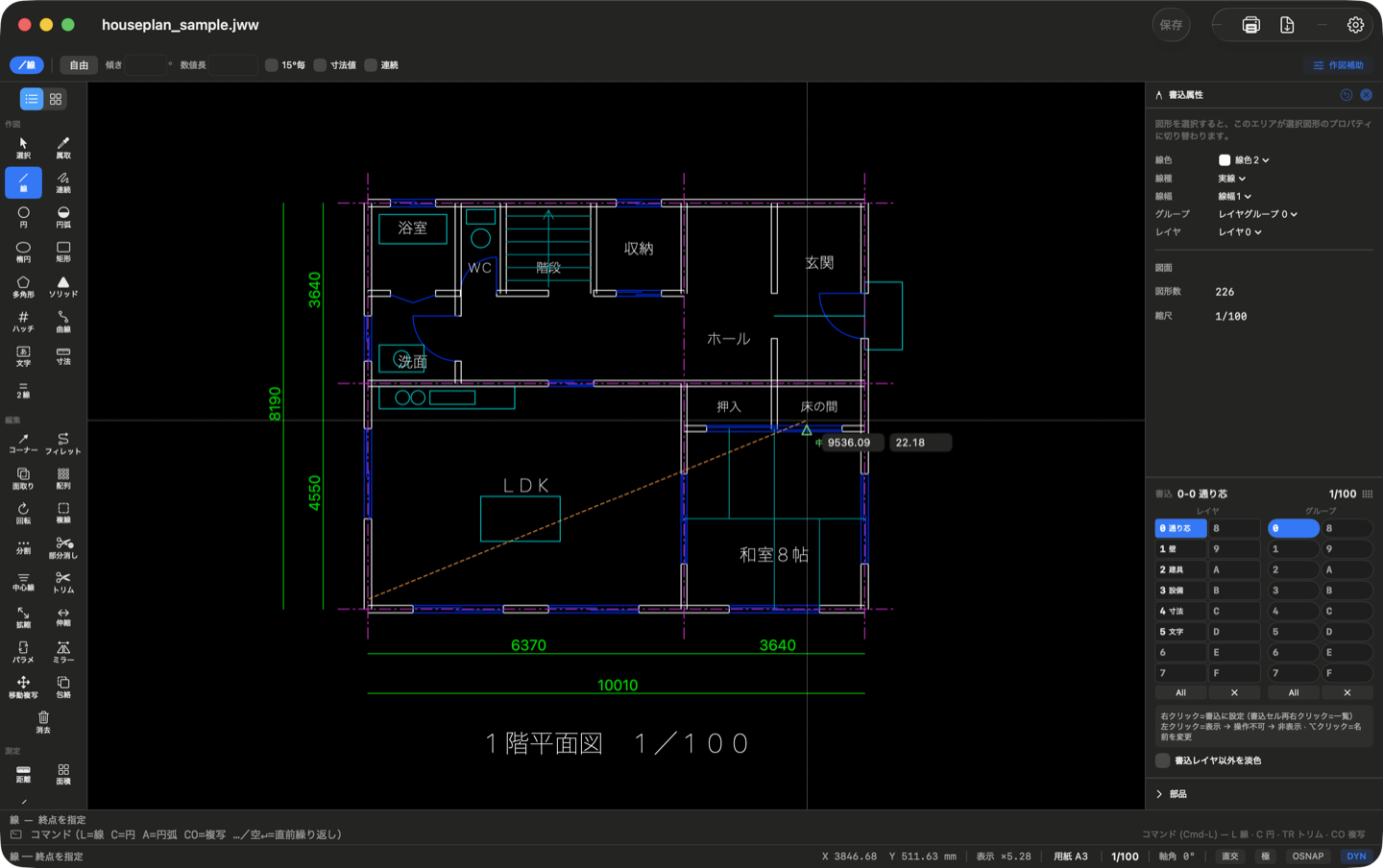Click the ミラー mirror tool
The height and width of the screenshot is (868, 1383).
pyautogui.click(x=63, y=653)
